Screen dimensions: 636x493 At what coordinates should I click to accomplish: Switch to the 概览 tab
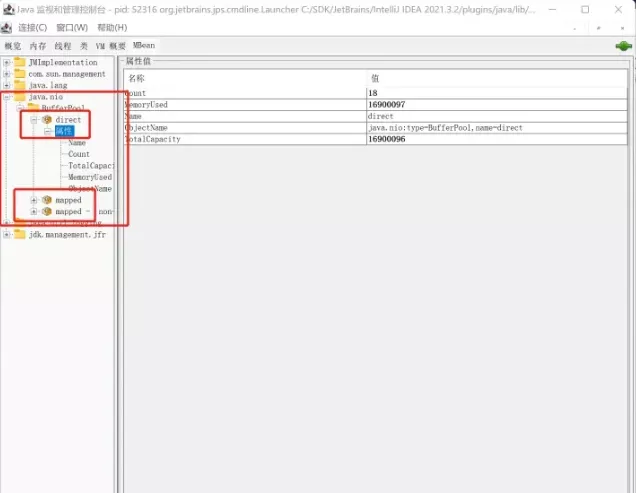(x=13, y=46)
